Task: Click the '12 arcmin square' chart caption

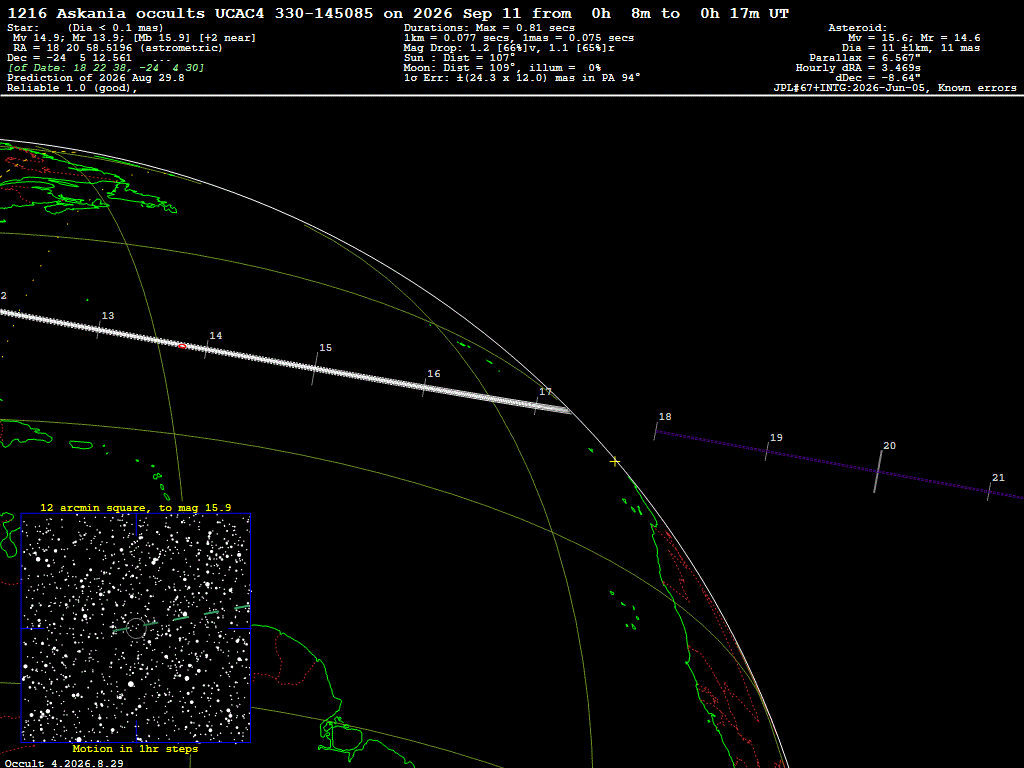Action: (135, 507)
